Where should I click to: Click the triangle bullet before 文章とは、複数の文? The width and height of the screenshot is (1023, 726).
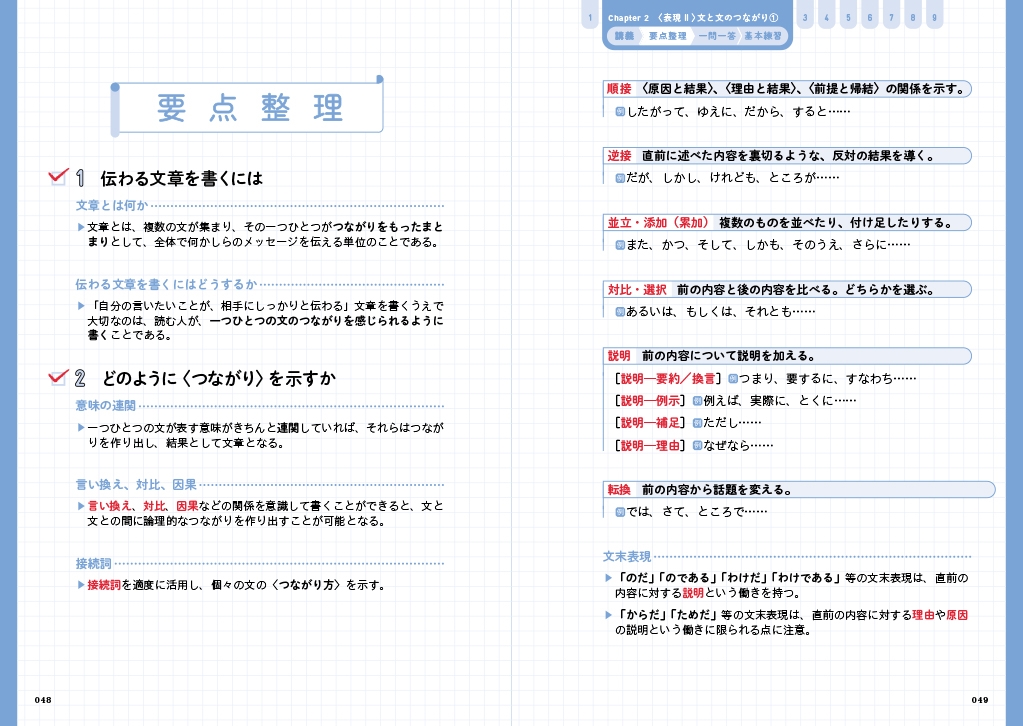[x=81, y=227]
